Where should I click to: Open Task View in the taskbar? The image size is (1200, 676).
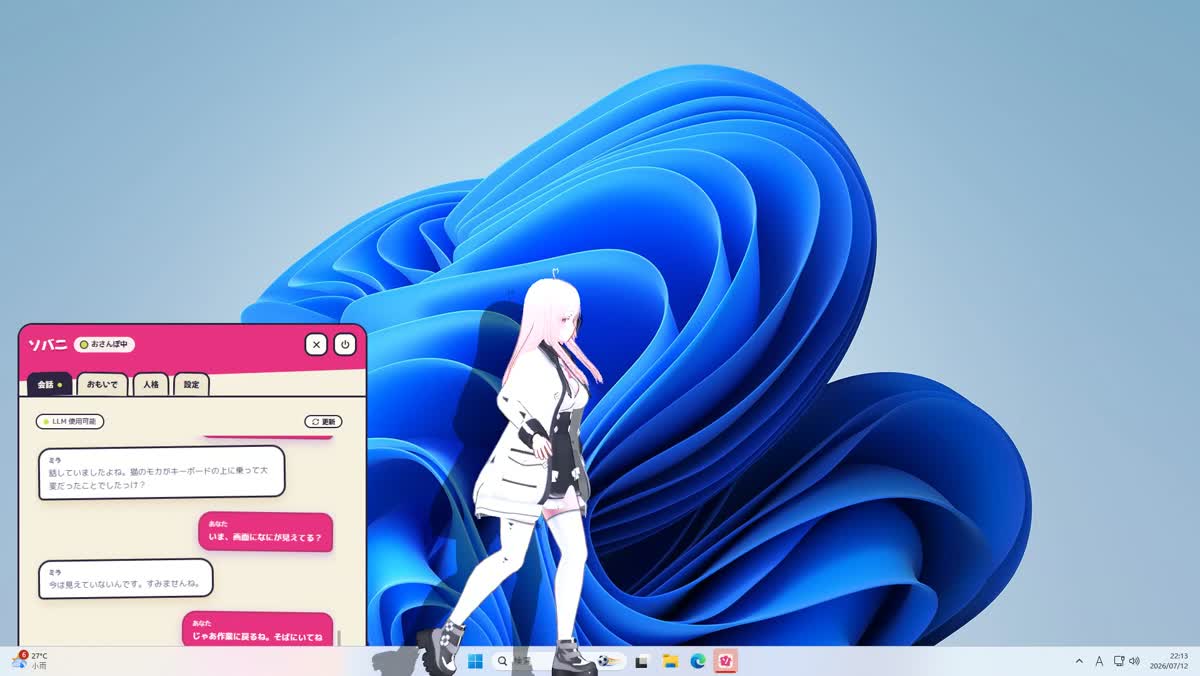tap(642, 661)
